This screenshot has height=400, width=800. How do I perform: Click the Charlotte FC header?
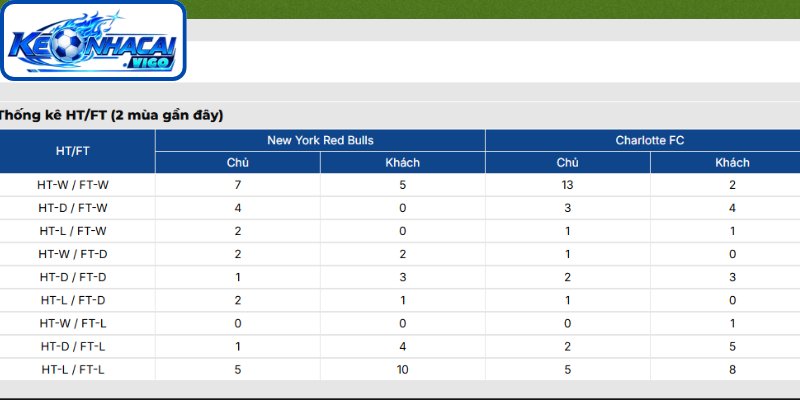point(643,140)
